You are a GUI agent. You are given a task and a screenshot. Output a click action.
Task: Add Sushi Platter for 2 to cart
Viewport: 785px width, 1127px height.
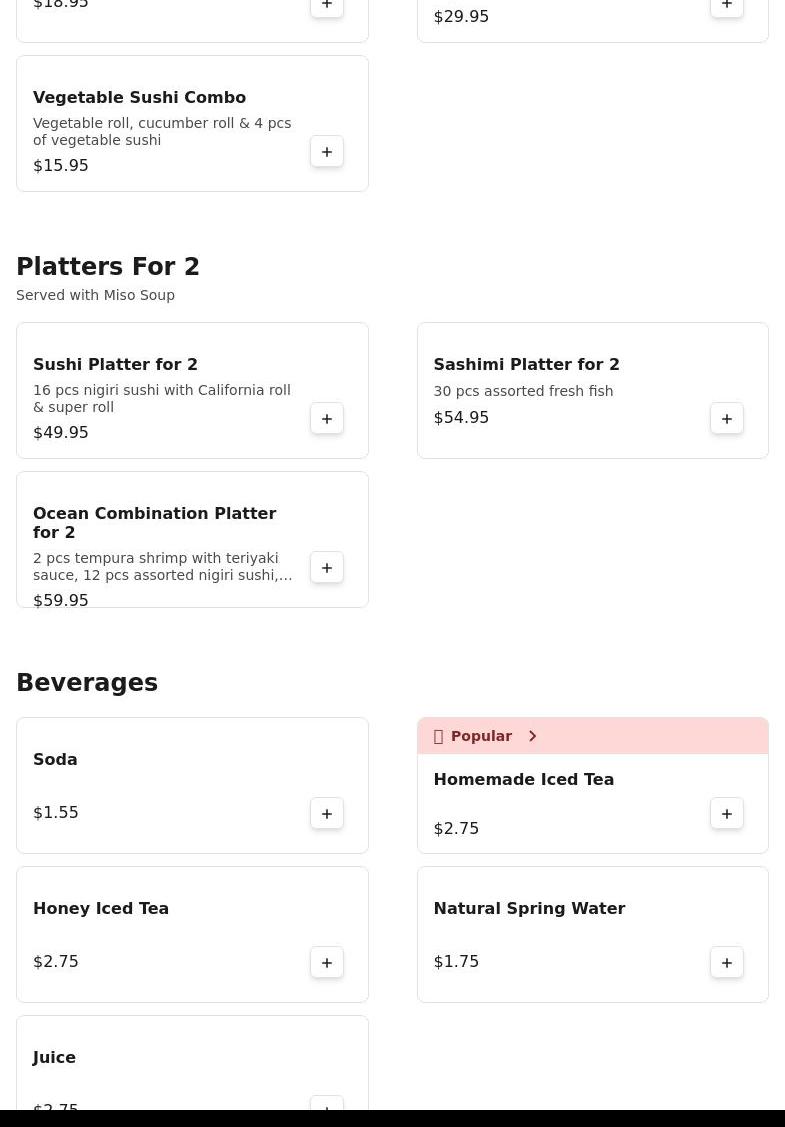[327, 419]
